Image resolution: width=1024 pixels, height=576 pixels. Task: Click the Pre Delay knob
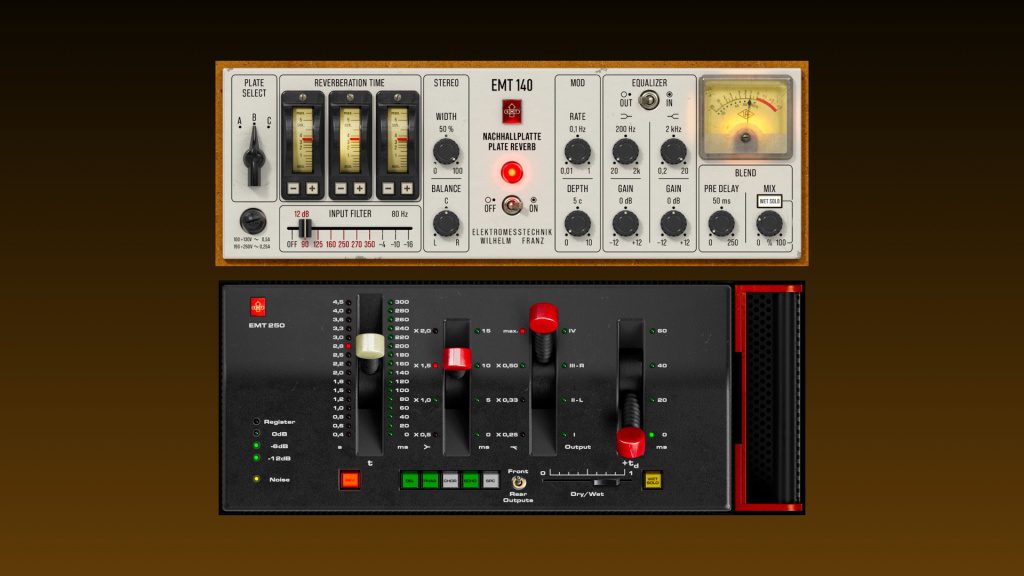click(722, 223)
